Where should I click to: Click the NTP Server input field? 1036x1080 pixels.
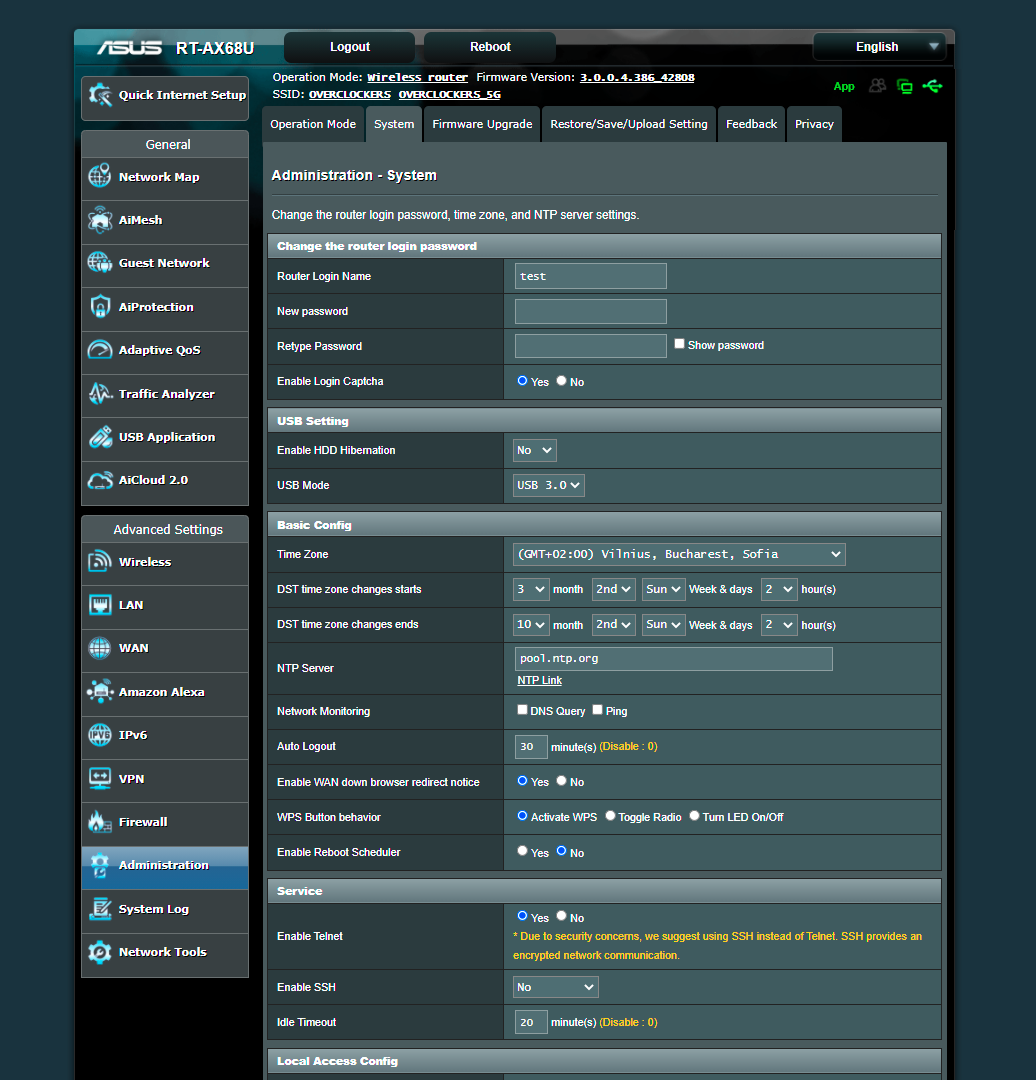tap(673, 659)
